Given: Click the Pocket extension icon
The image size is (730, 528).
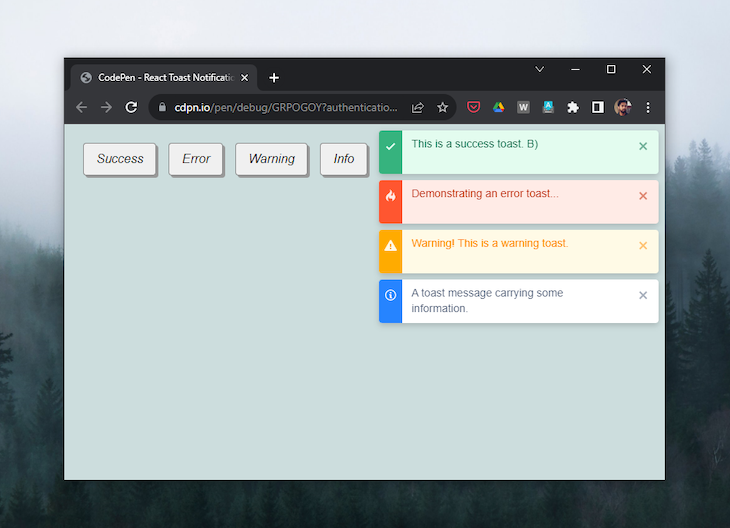Looking at the screenshot, I should point(474,107).
